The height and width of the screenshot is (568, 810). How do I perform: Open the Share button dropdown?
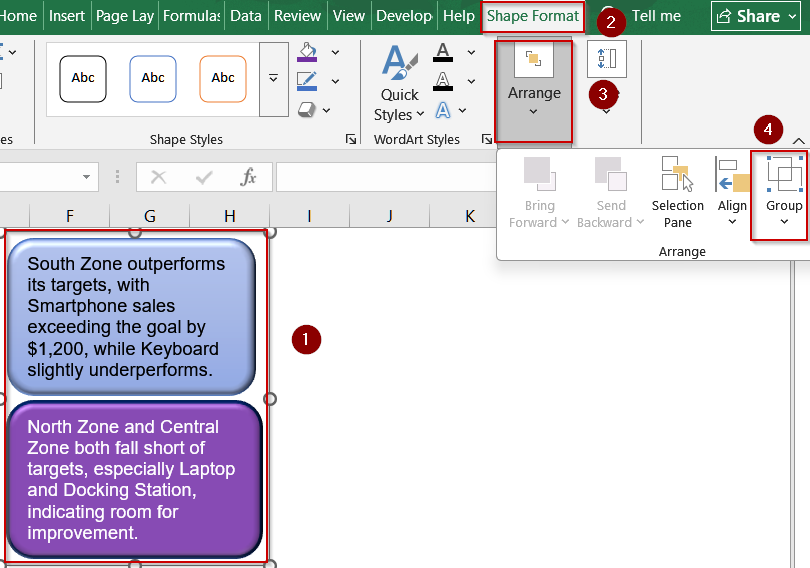(793, 17)
